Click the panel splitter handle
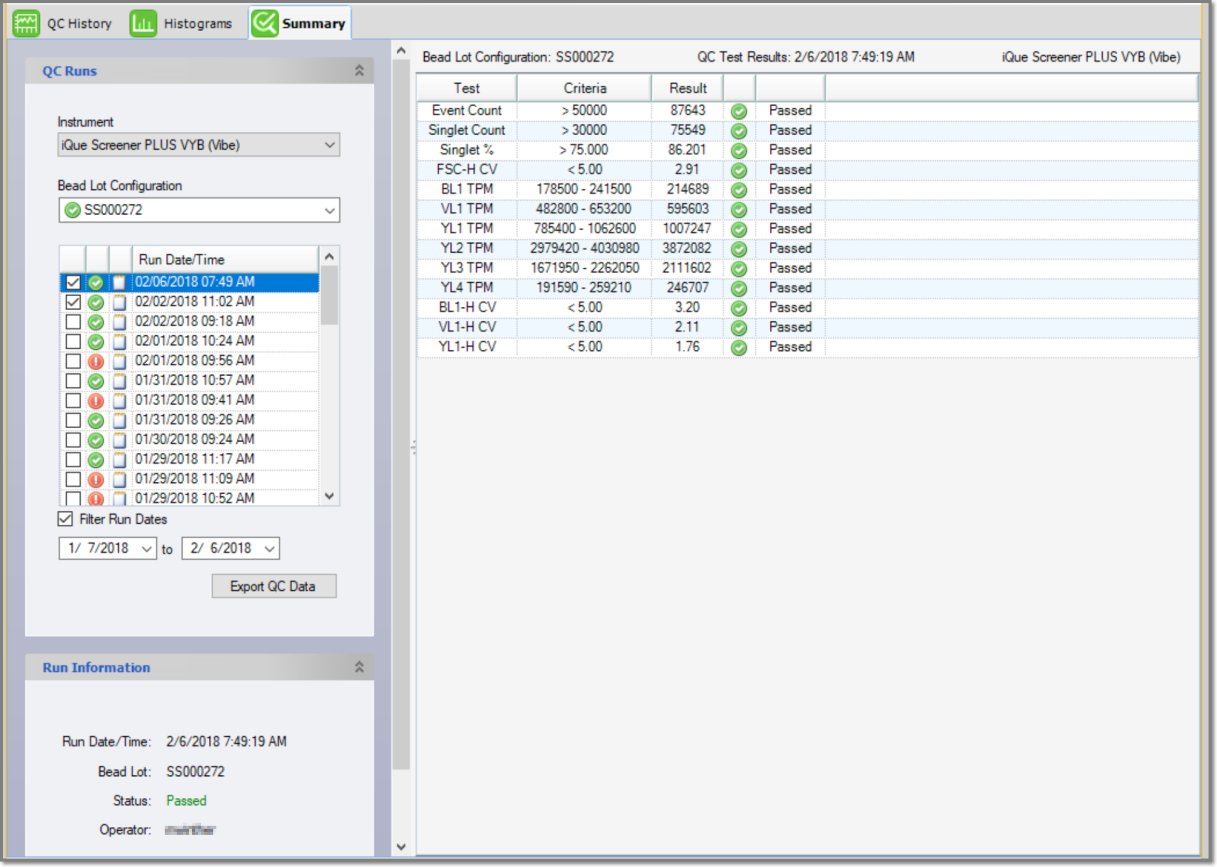The height and width of the screenshot is (867, 1217). coord(413,449)
